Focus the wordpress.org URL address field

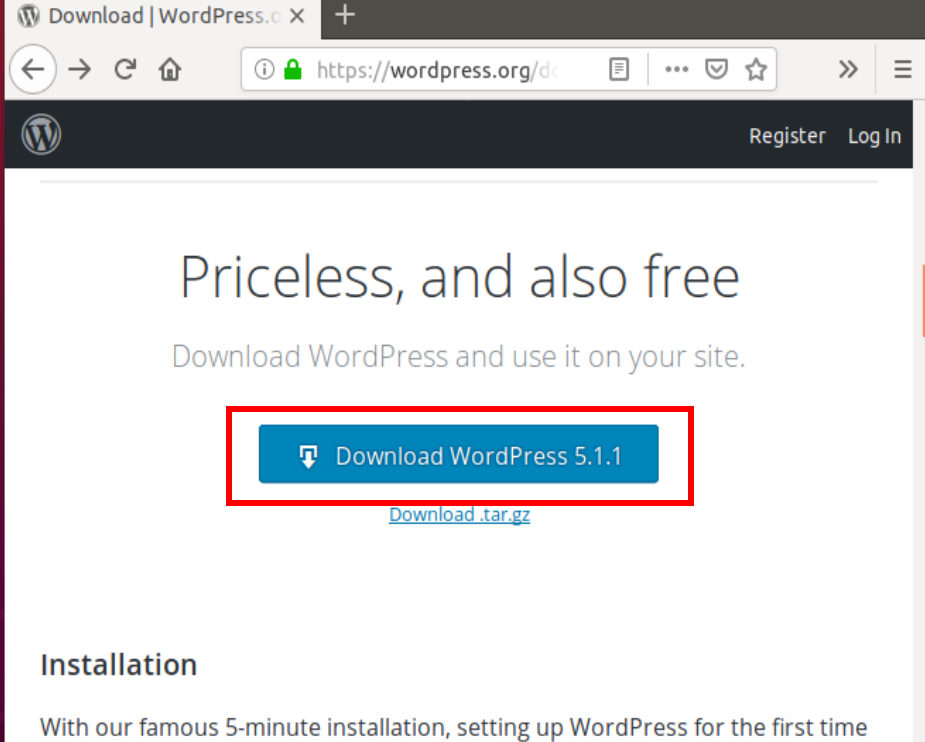440,69
